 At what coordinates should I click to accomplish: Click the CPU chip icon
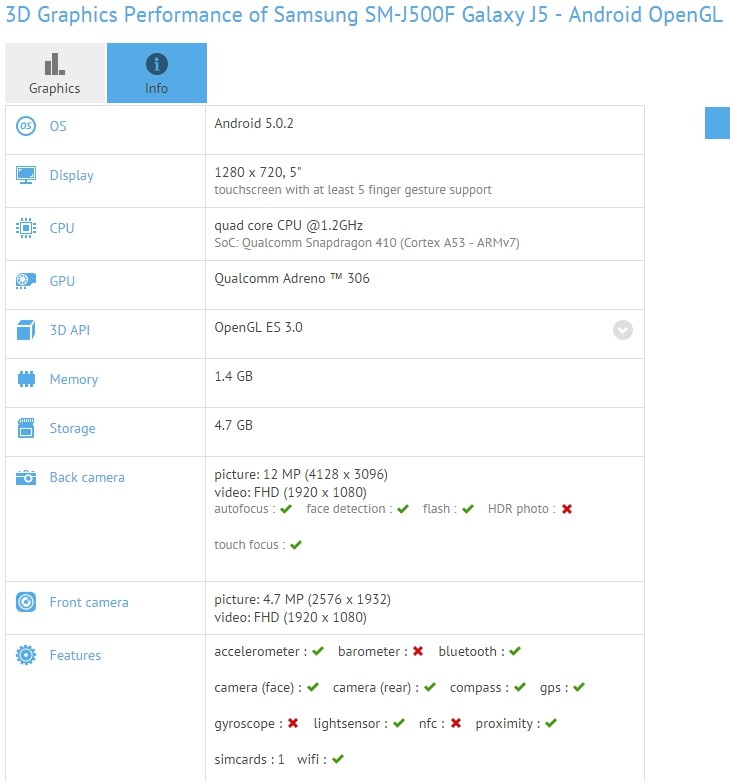coord(26,228)
